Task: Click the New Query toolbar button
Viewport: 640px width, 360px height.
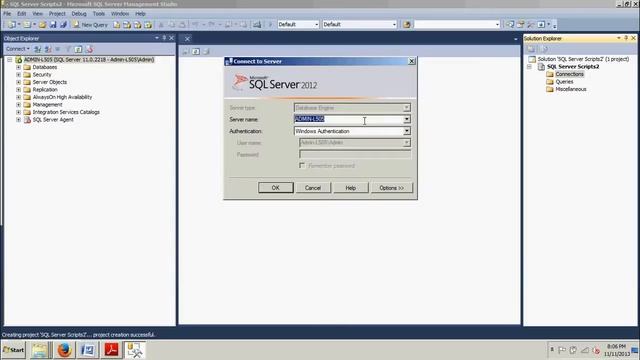Action: [x=90, y=24]
